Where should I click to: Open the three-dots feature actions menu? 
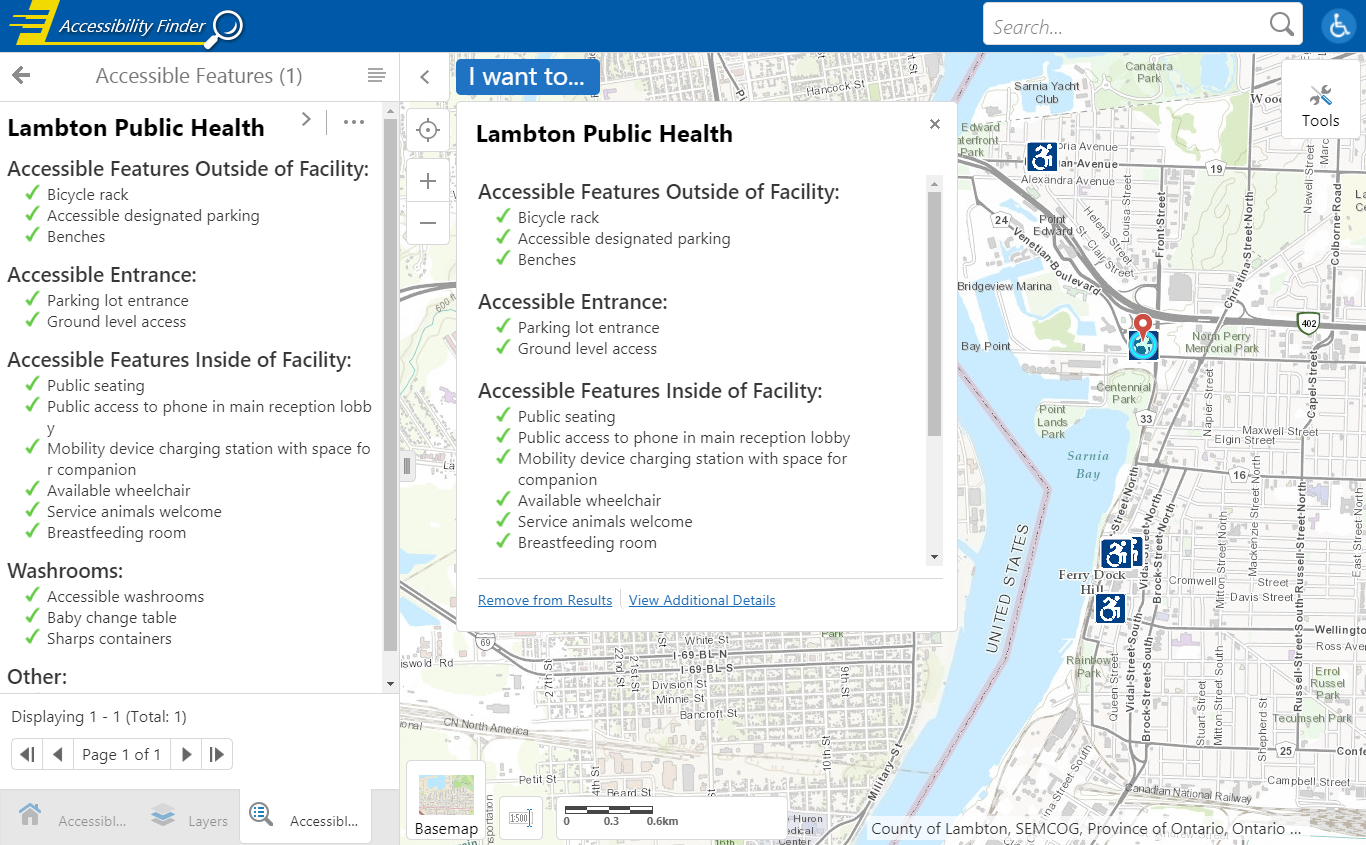coord(354,122)
